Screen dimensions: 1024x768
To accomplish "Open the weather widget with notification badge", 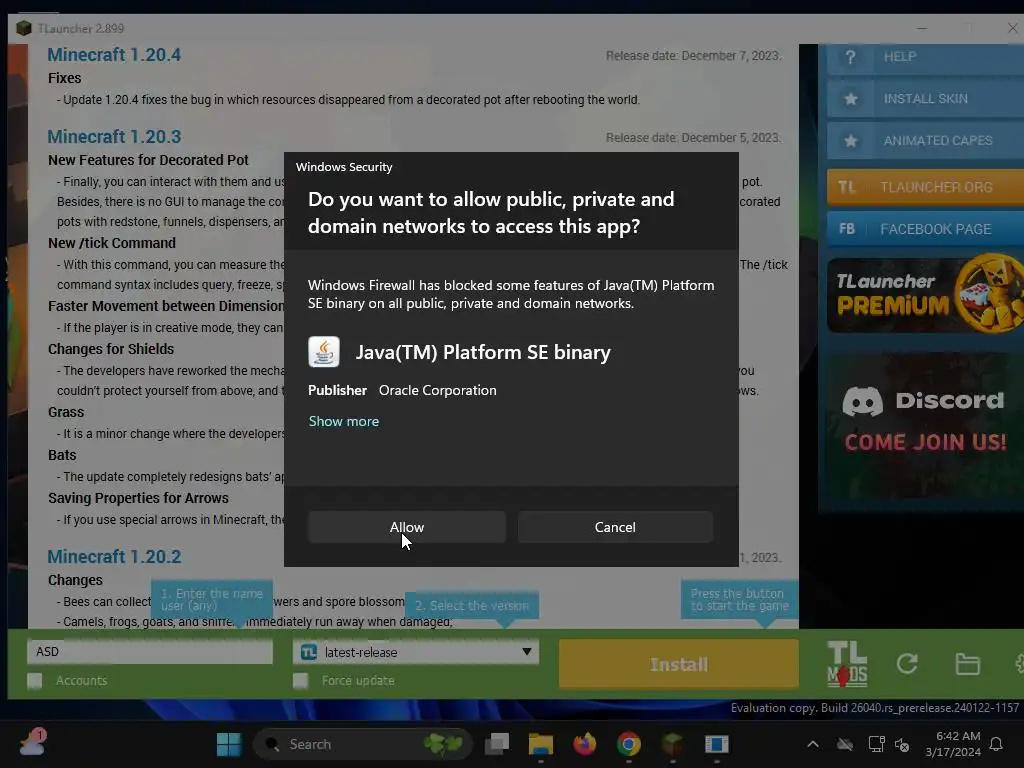I will click(x=32, y=743).
